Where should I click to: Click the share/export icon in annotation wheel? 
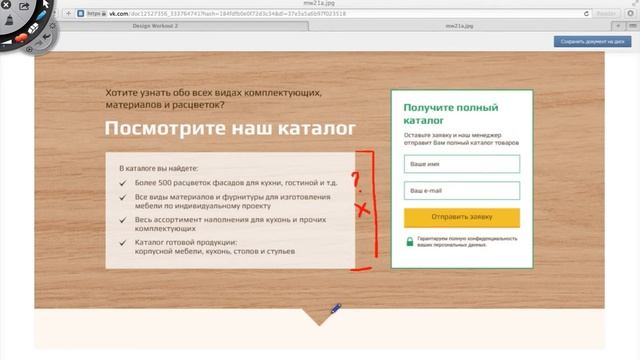coord(24,6)
